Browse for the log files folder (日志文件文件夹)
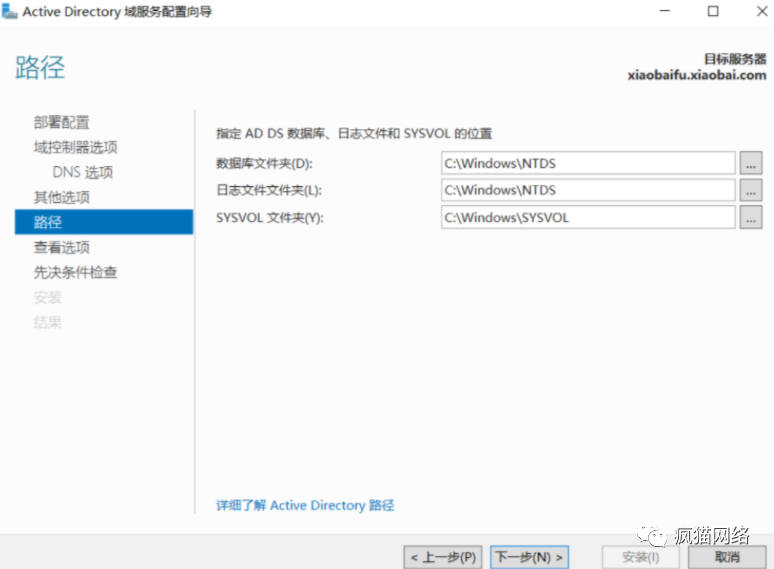 [751, 190]
